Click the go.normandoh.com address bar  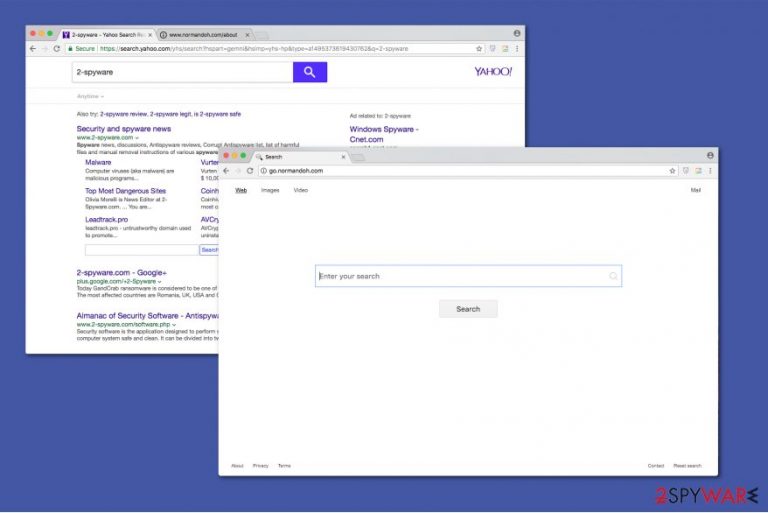(x=463, y=171)
